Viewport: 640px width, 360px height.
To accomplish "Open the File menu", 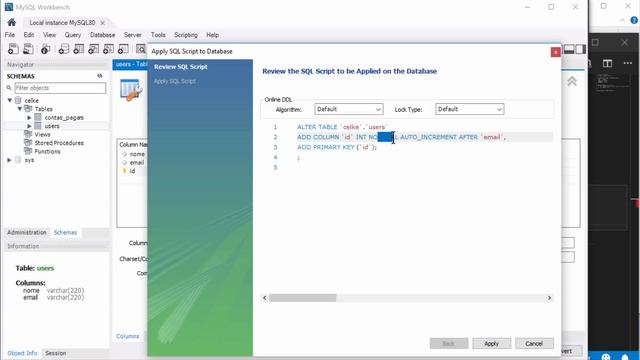I will (10, 35).
